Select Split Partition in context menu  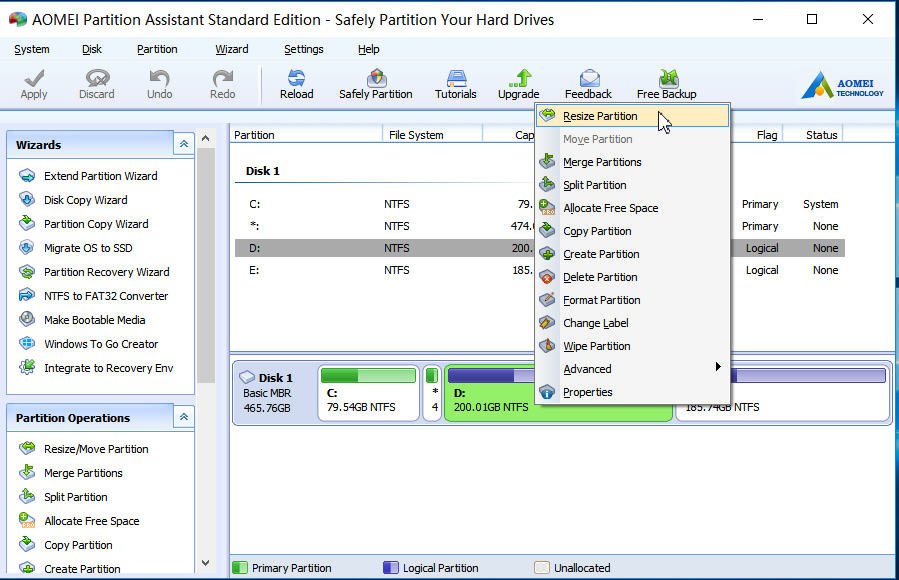point(633,185)
